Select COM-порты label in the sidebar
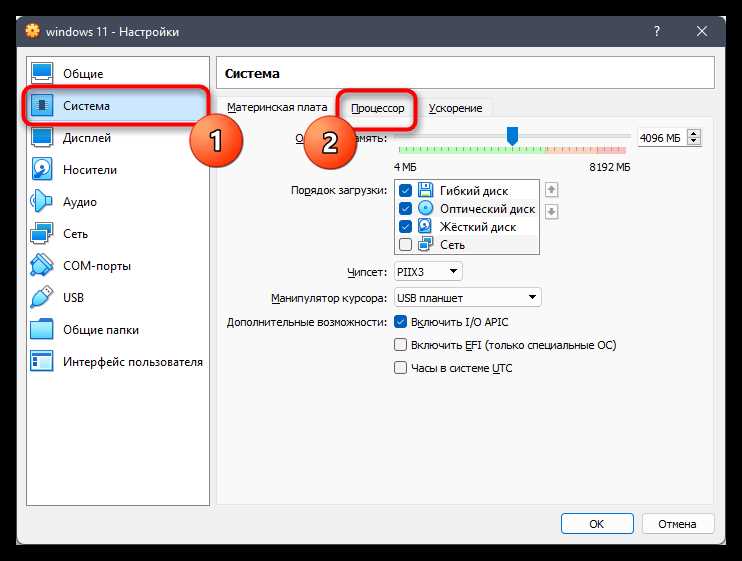Image resolution: width=742 pixels, height=561 pixels. [x=97, y=266]
